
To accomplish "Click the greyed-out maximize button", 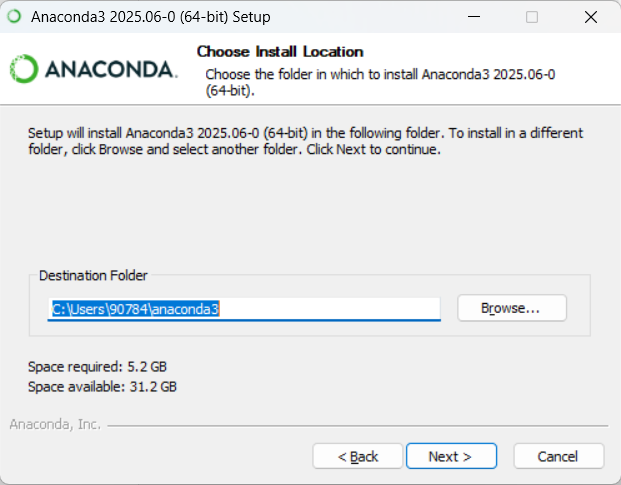I will point(532,17).
